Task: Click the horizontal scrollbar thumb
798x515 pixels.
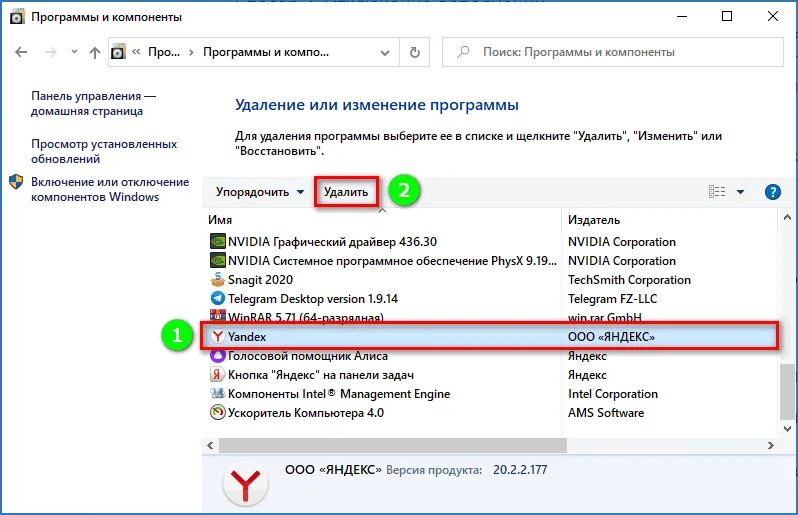Action: (x=392, y=445)
